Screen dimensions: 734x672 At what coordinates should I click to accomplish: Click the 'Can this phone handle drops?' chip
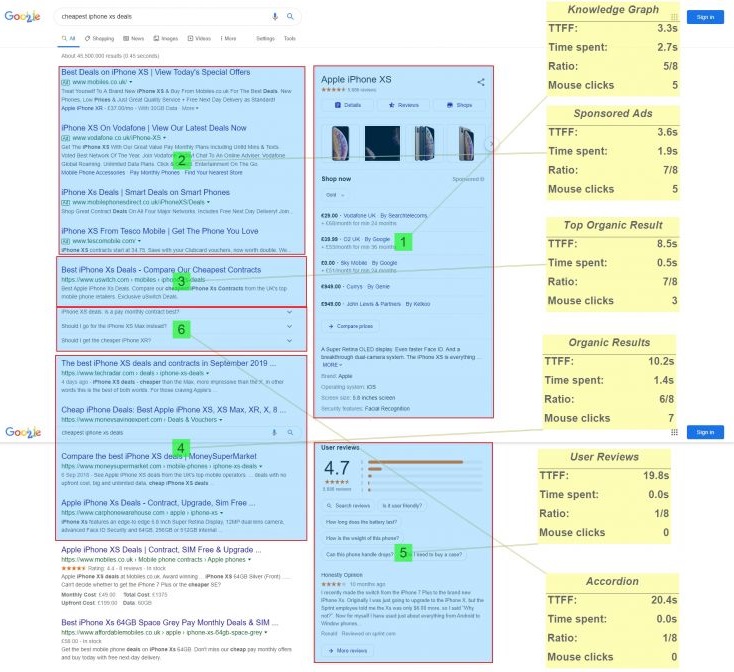point(360,555)
